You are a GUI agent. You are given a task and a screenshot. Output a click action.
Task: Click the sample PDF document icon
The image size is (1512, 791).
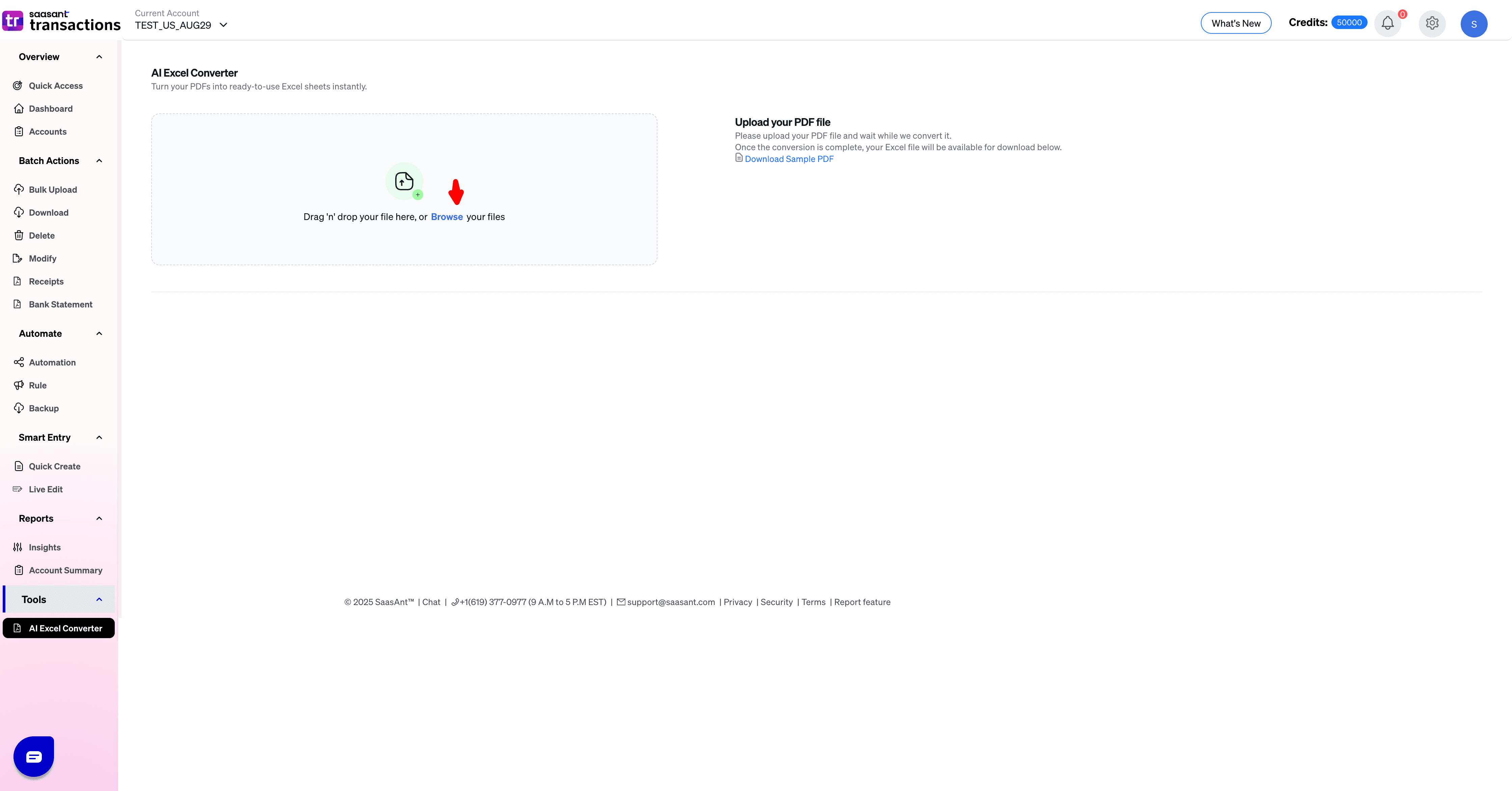click(x=739, y=158)
